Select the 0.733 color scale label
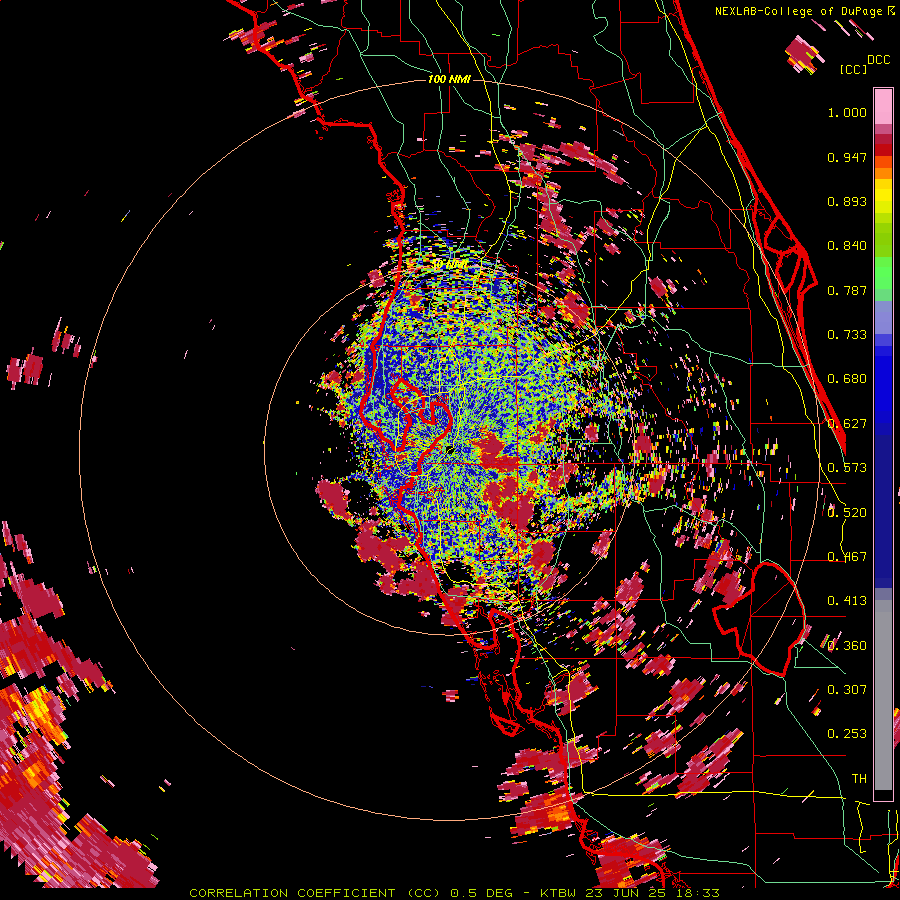This screenshot has height=900, width=900. point(847,335)
